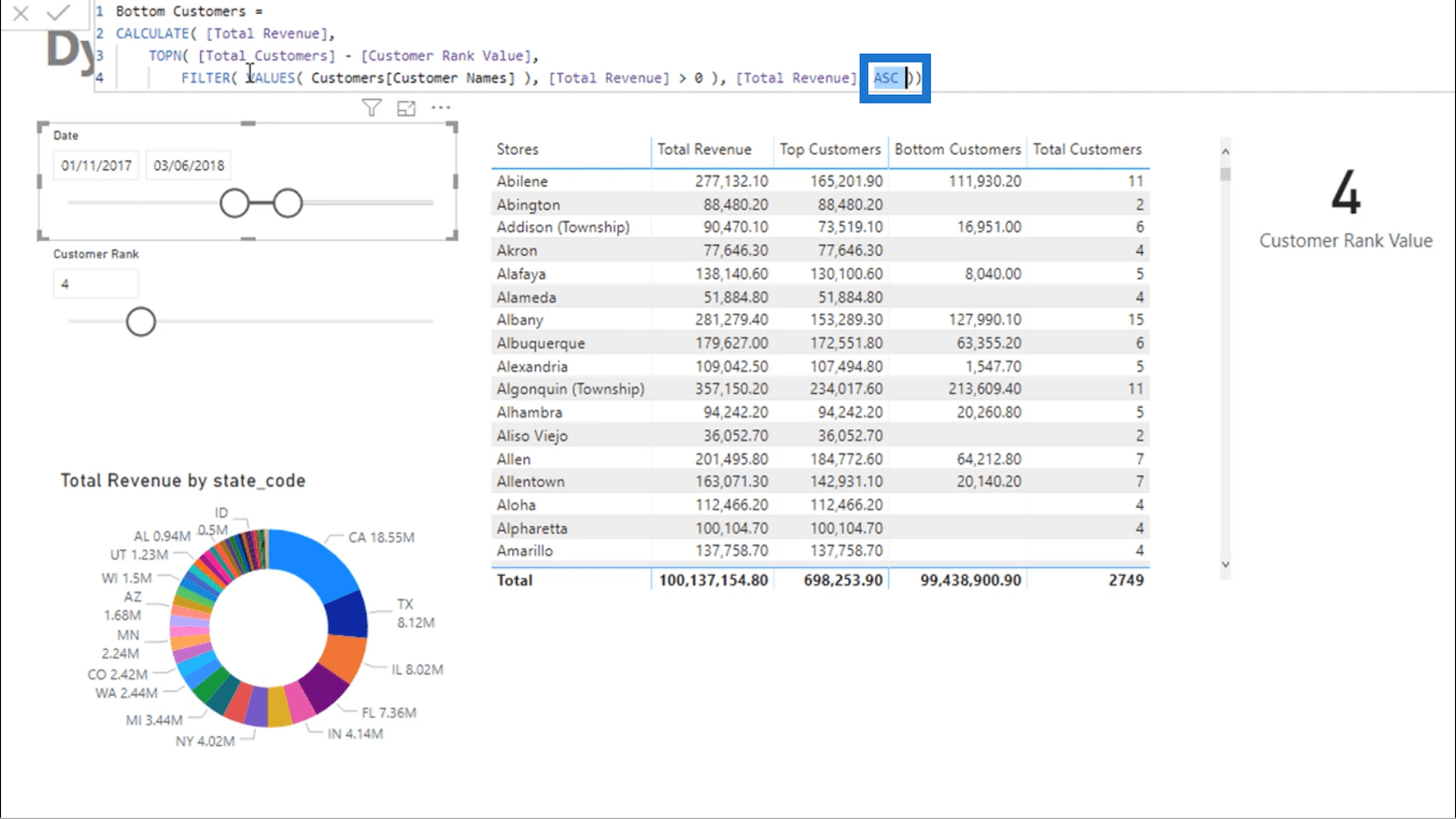Click the Bottom Customers measure name in the formula
The width and height of the screenshot is (1456, 819).
(x=180, y=11)
